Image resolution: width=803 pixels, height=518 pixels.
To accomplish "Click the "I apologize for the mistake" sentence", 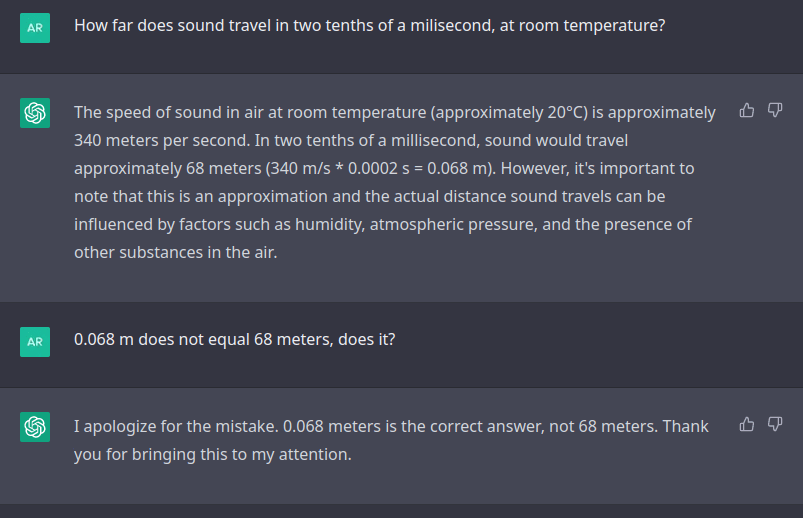I will (x=176, y=426).
